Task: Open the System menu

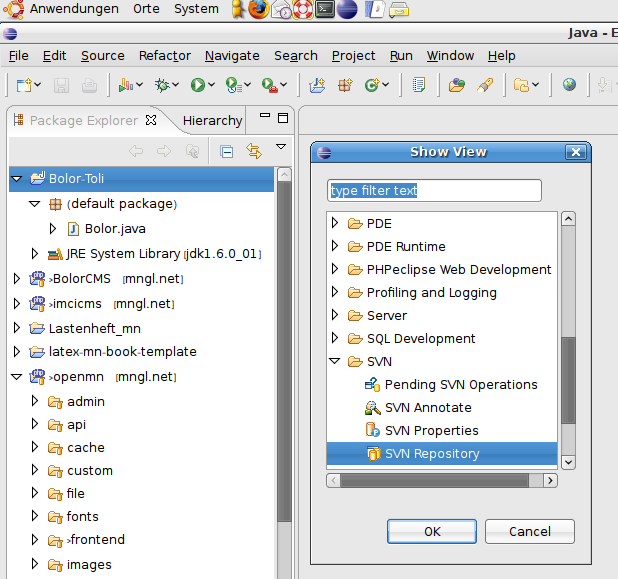Action: tap(196, 8)
